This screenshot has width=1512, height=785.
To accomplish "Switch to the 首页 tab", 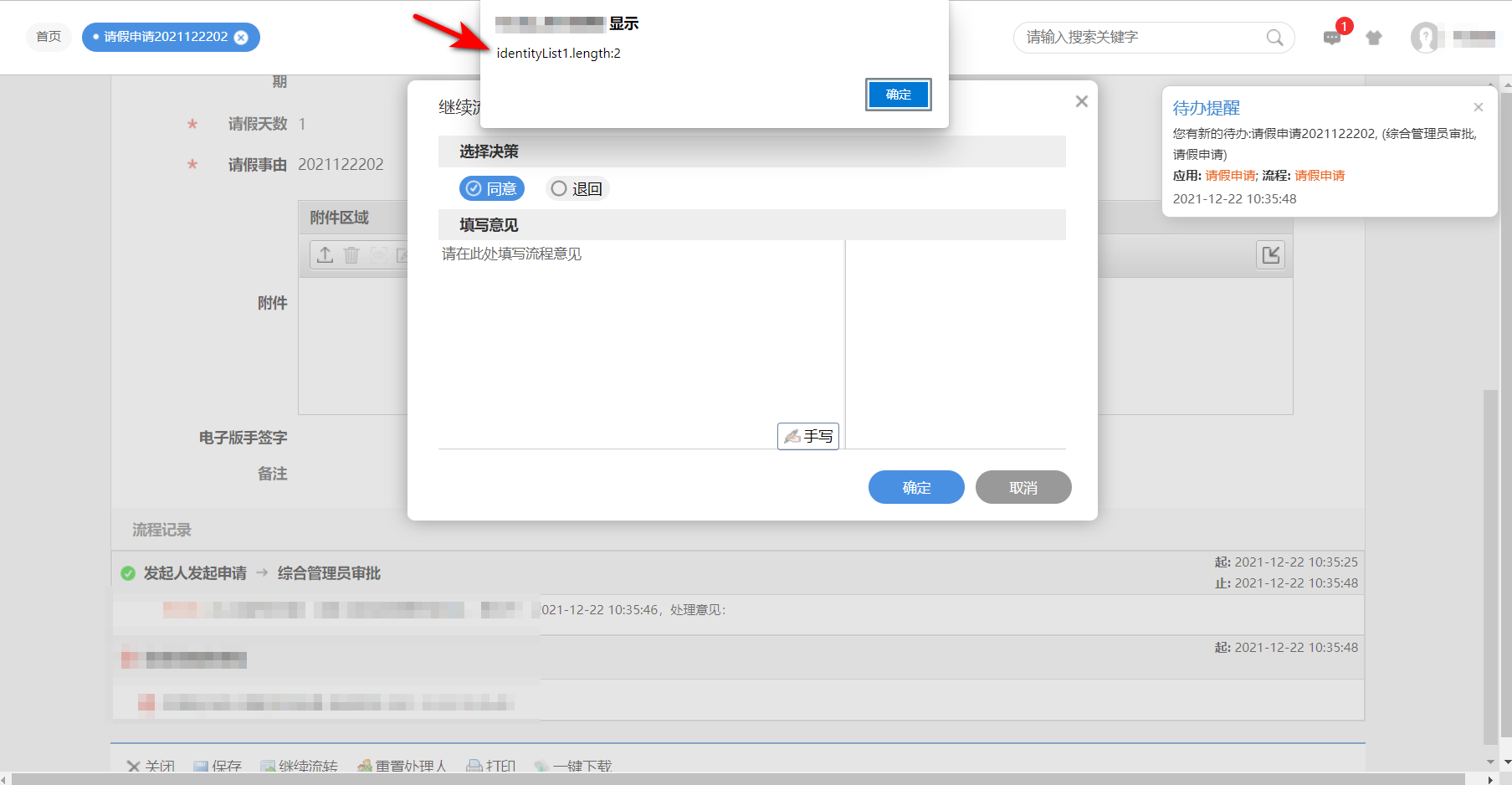I will (x=49, y=37).
